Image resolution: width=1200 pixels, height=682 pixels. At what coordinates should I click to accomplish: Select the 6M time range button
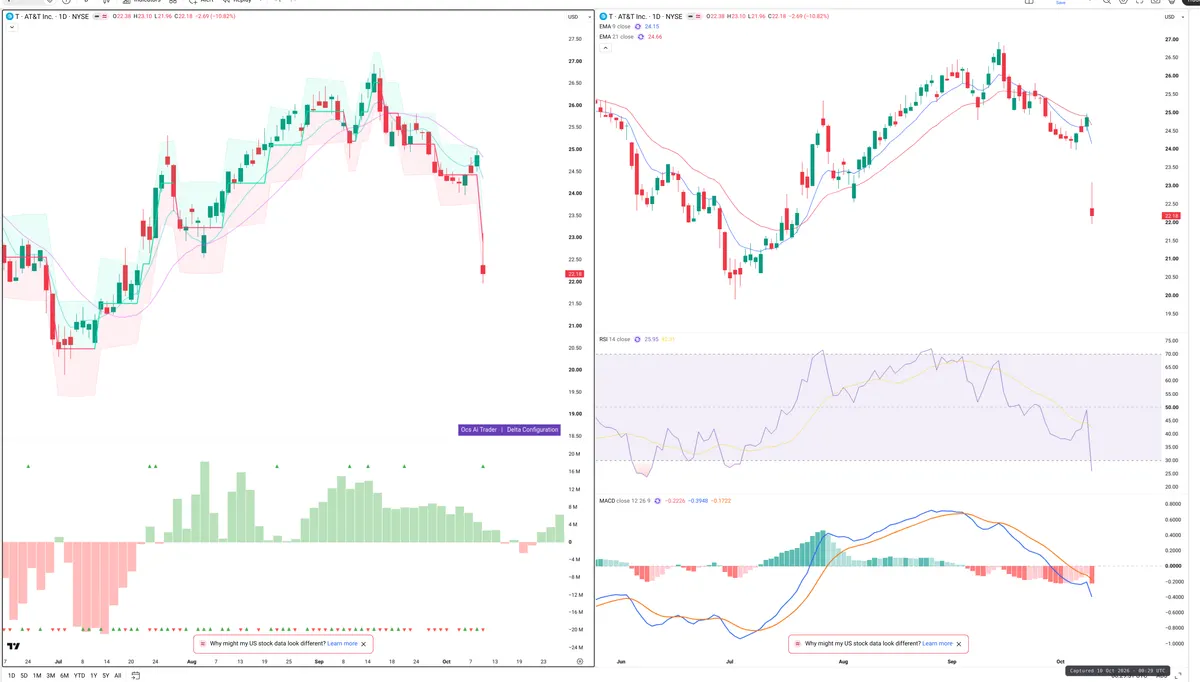(64, 676)
